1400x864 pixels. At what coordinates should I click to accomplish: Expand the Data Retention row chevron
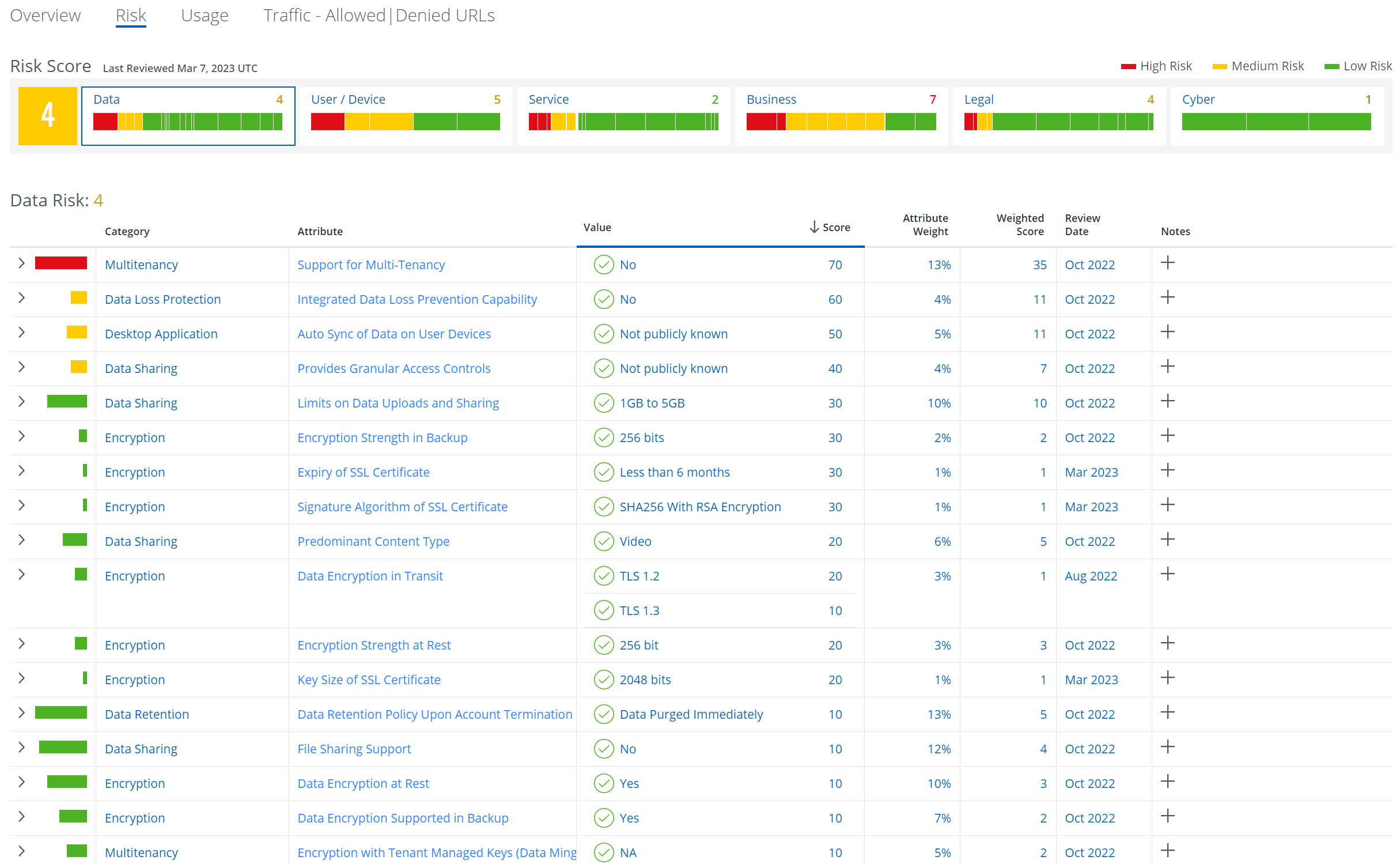pos(21,713)
